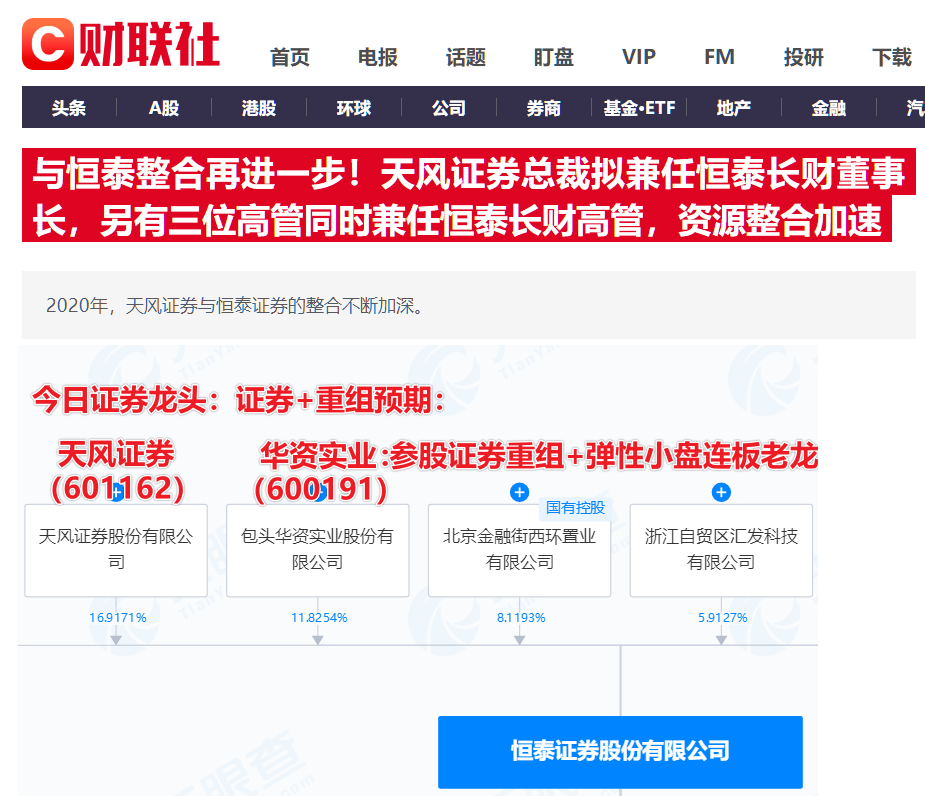Image resolution: width=925 pixels, height=796 pixels.
Task: Click 下载 in the top navigation
Action: coord(892,57)
